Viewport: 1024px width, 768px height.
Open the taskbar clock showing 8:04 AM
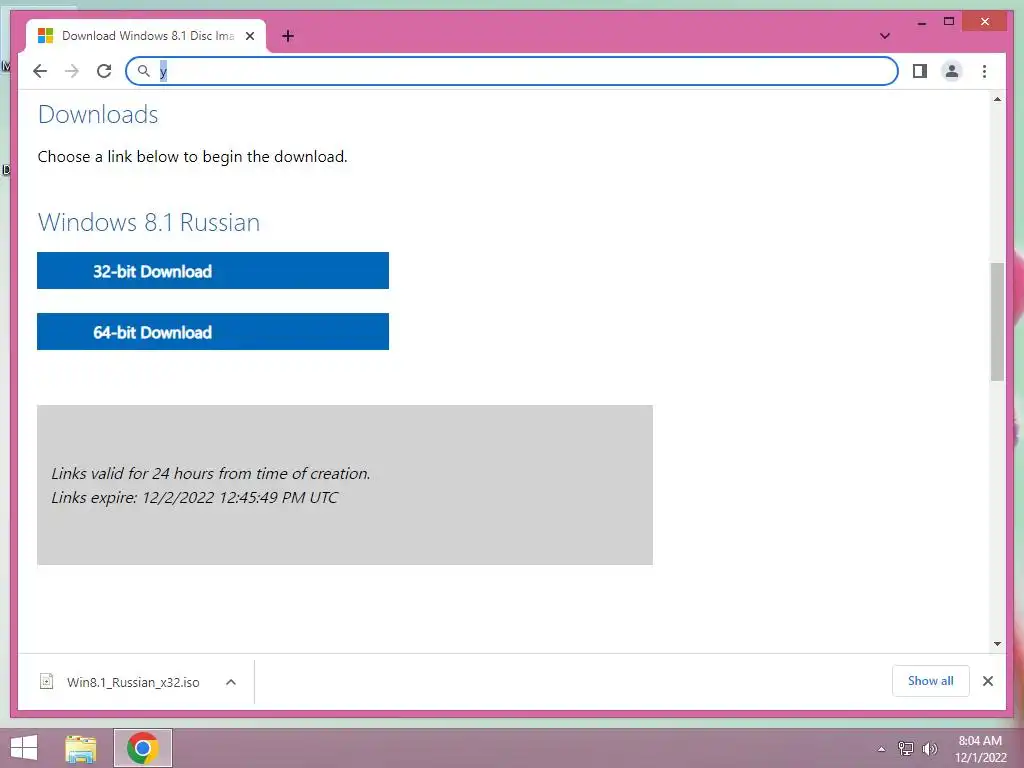(980, 749)
